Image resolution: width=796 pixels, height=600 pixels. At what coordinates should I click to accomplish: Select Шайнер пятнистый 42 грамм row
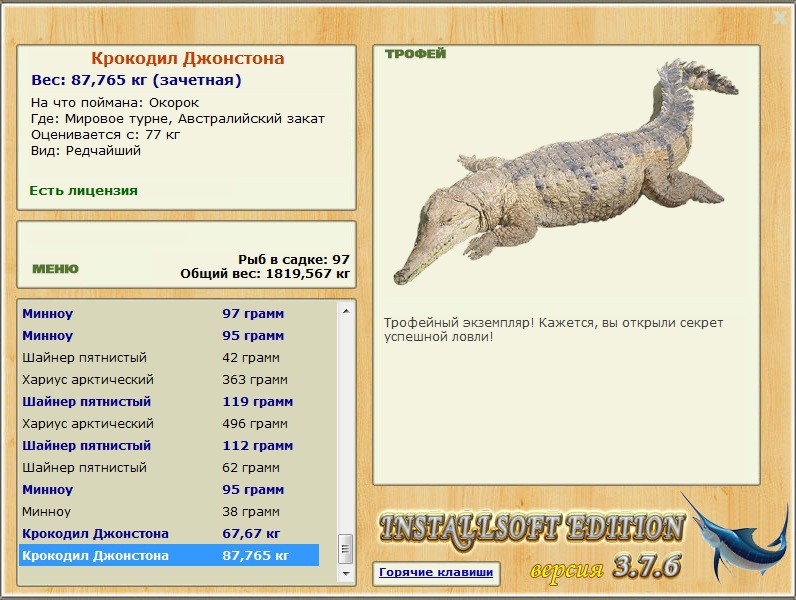click(x=170, y=358)
